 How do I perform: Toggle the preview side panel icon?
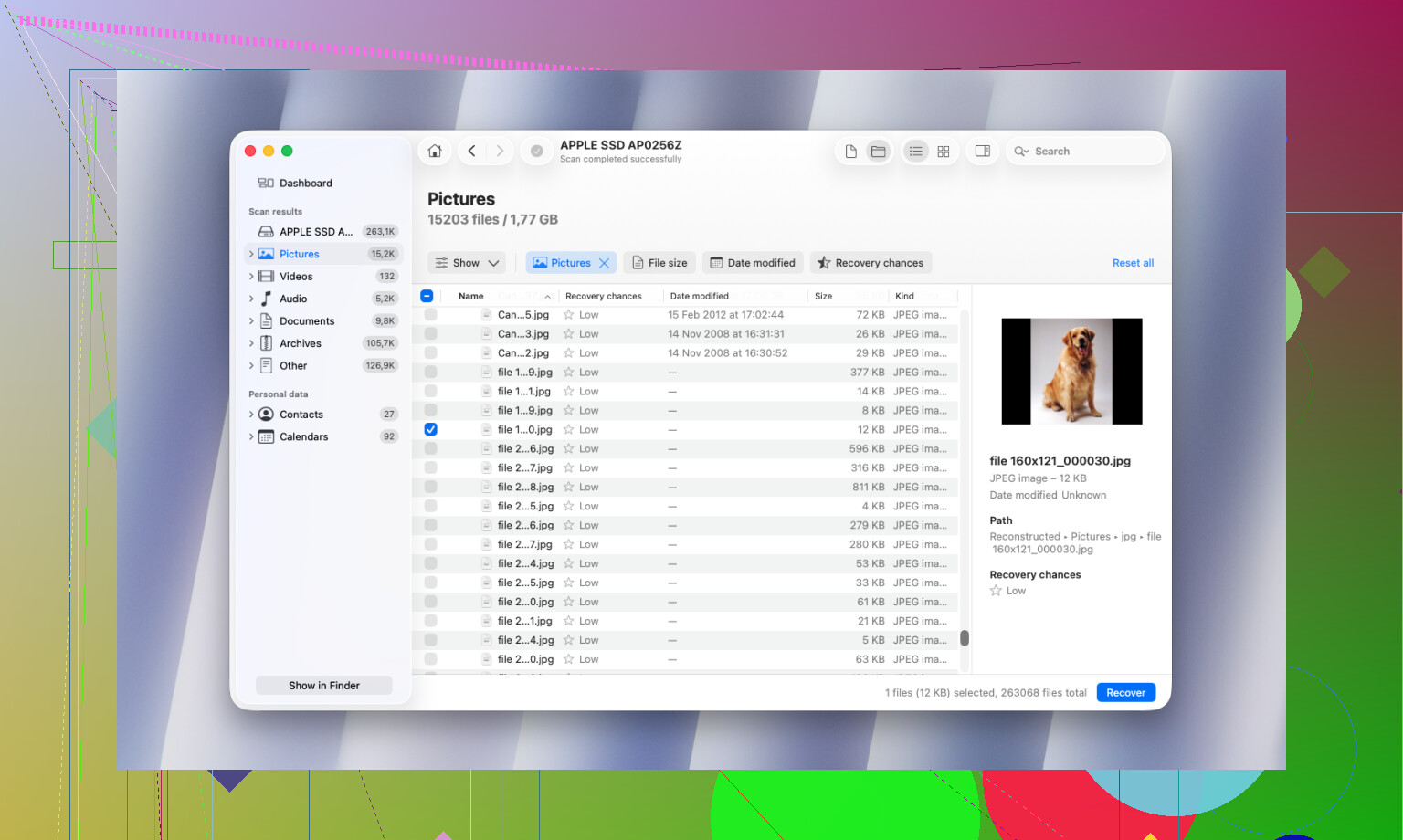point(983,152)
